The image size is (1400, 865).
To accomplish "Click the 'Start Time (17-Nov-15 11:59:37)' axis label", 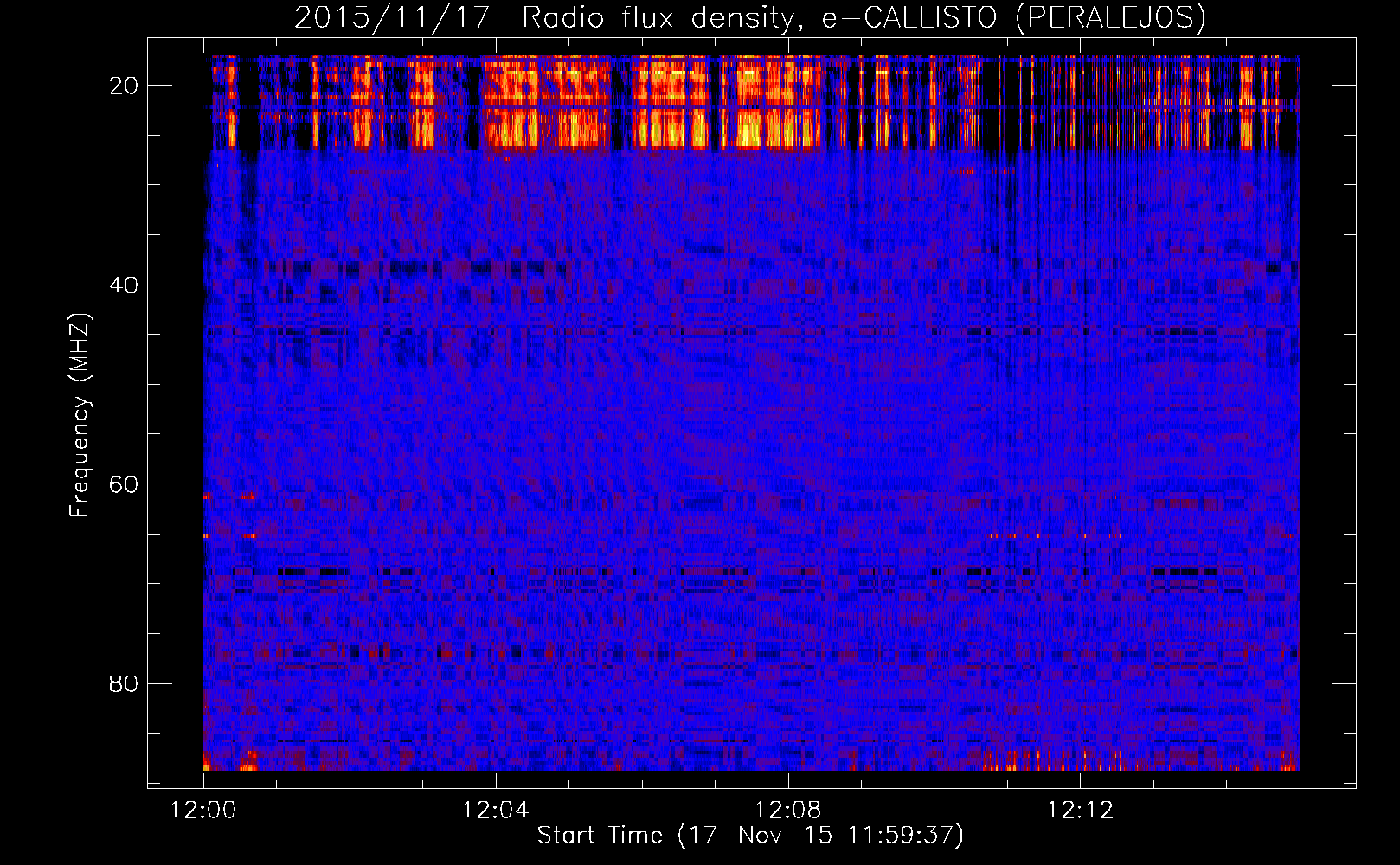I will point(750,836).
